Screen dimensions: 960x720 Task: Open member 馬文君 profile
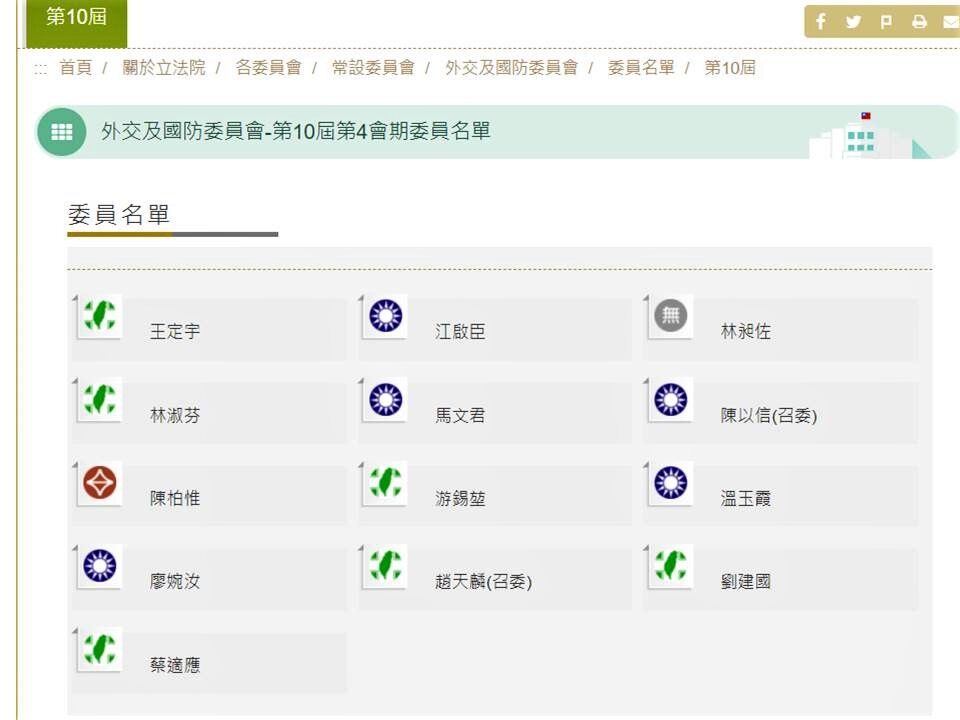coord(460,415)
